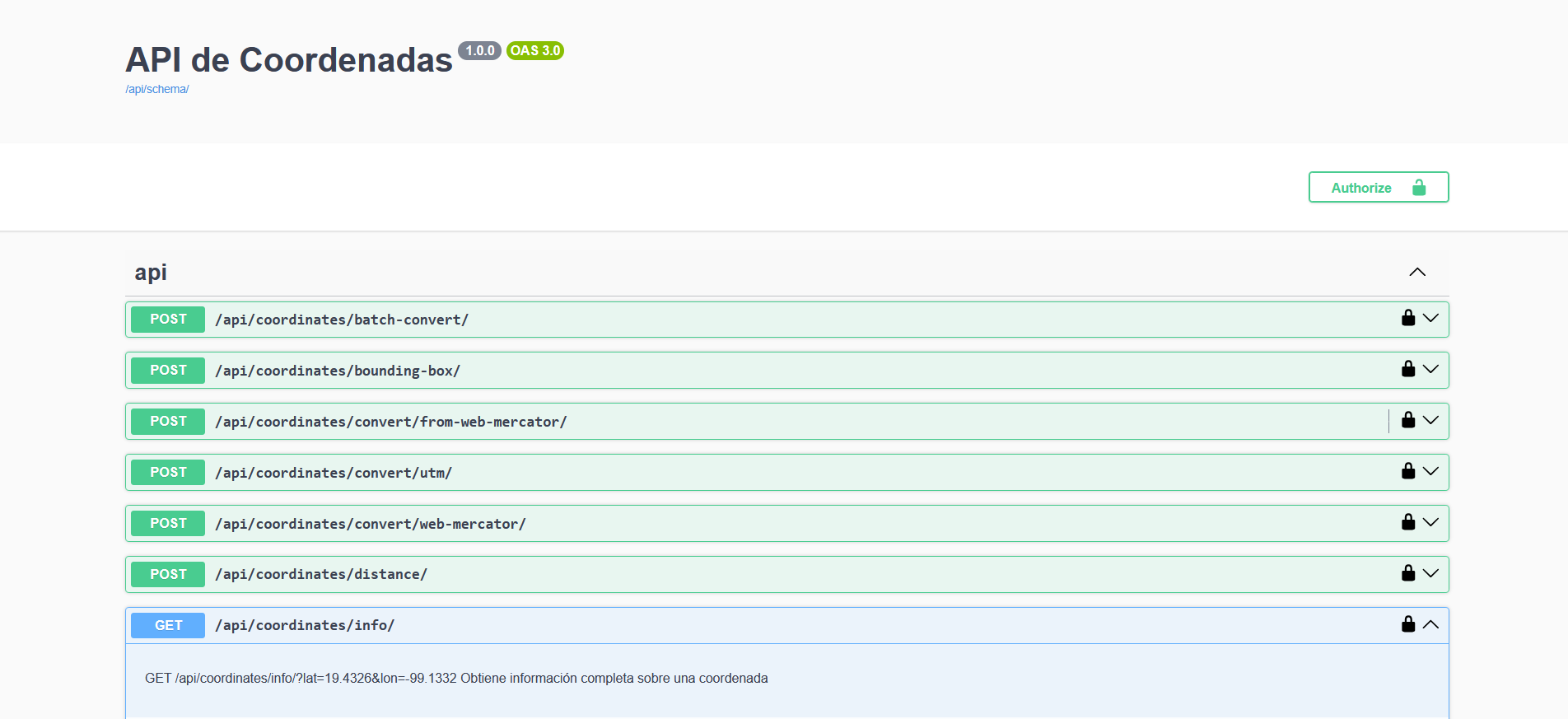The image size is (1568, 719).
Task: Click the lock icon on bounding-box endpoint
Action: (1408, 369)
